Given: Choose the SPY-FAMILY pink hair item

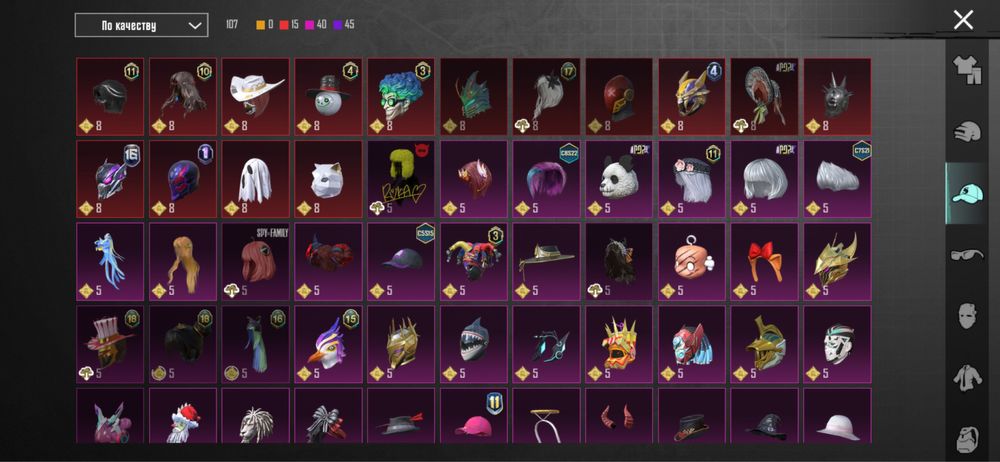Looking at the screenshot, I should coord(255,262).
